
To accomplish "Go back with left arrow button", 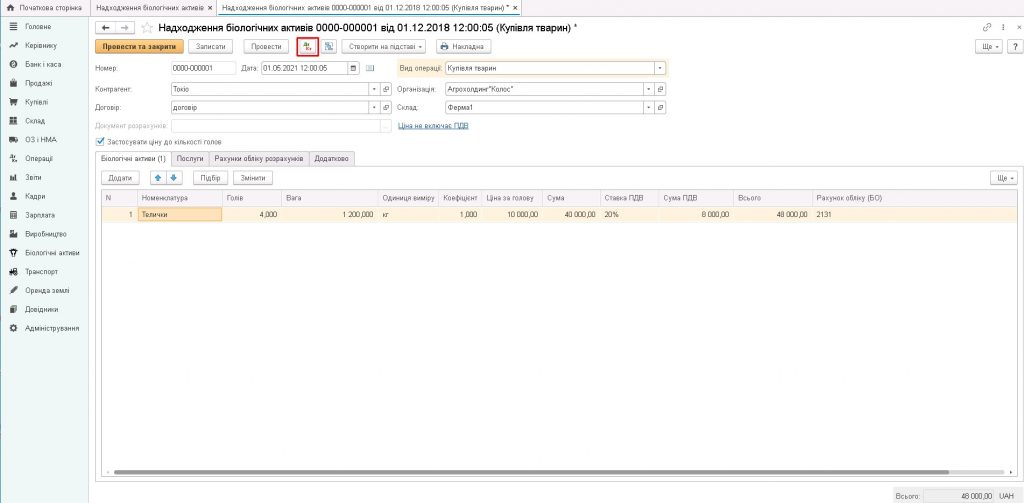I will coord(105,27).
